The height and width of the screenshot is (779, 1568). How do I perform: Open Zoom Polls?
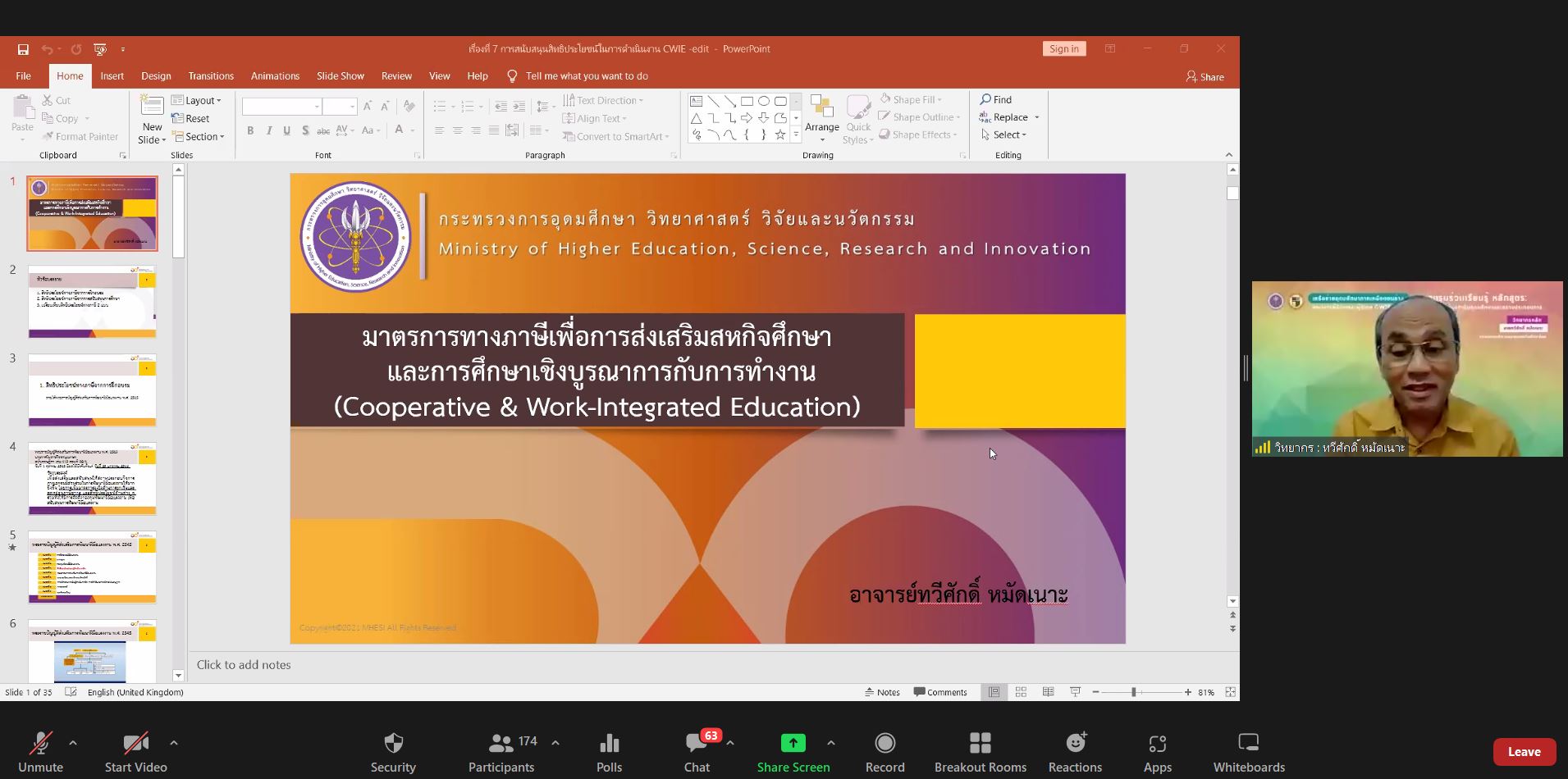609,753
